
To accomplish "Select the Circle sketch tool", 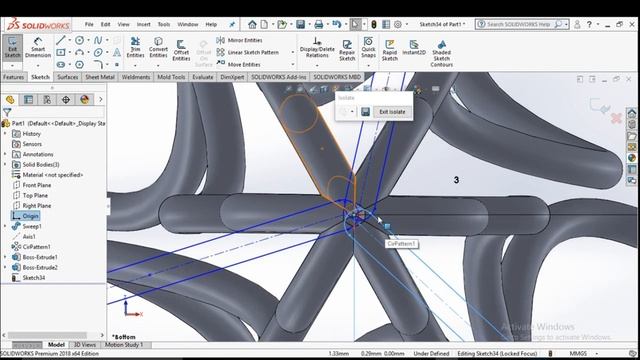I will (x=80, y=40).
